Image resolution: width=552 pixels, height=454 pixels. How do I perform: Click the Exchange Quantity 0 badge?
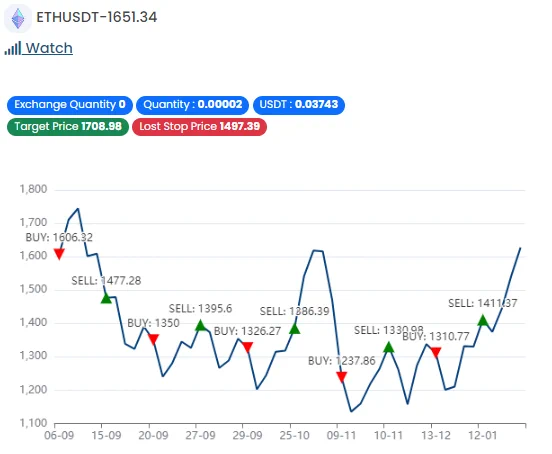point(70,105)
